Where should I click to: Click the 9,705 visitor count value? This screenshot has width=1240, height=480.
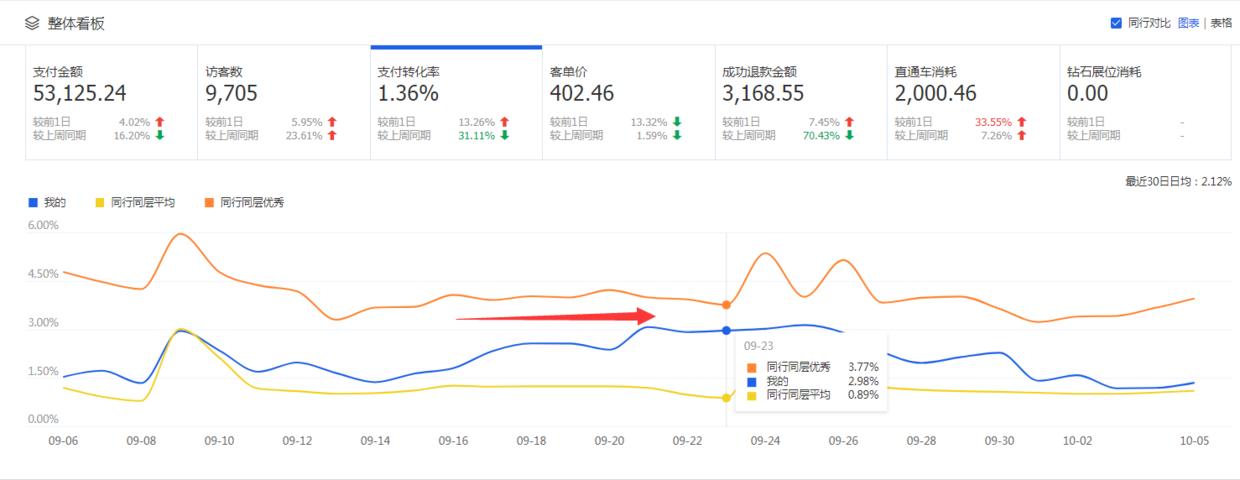232,94
